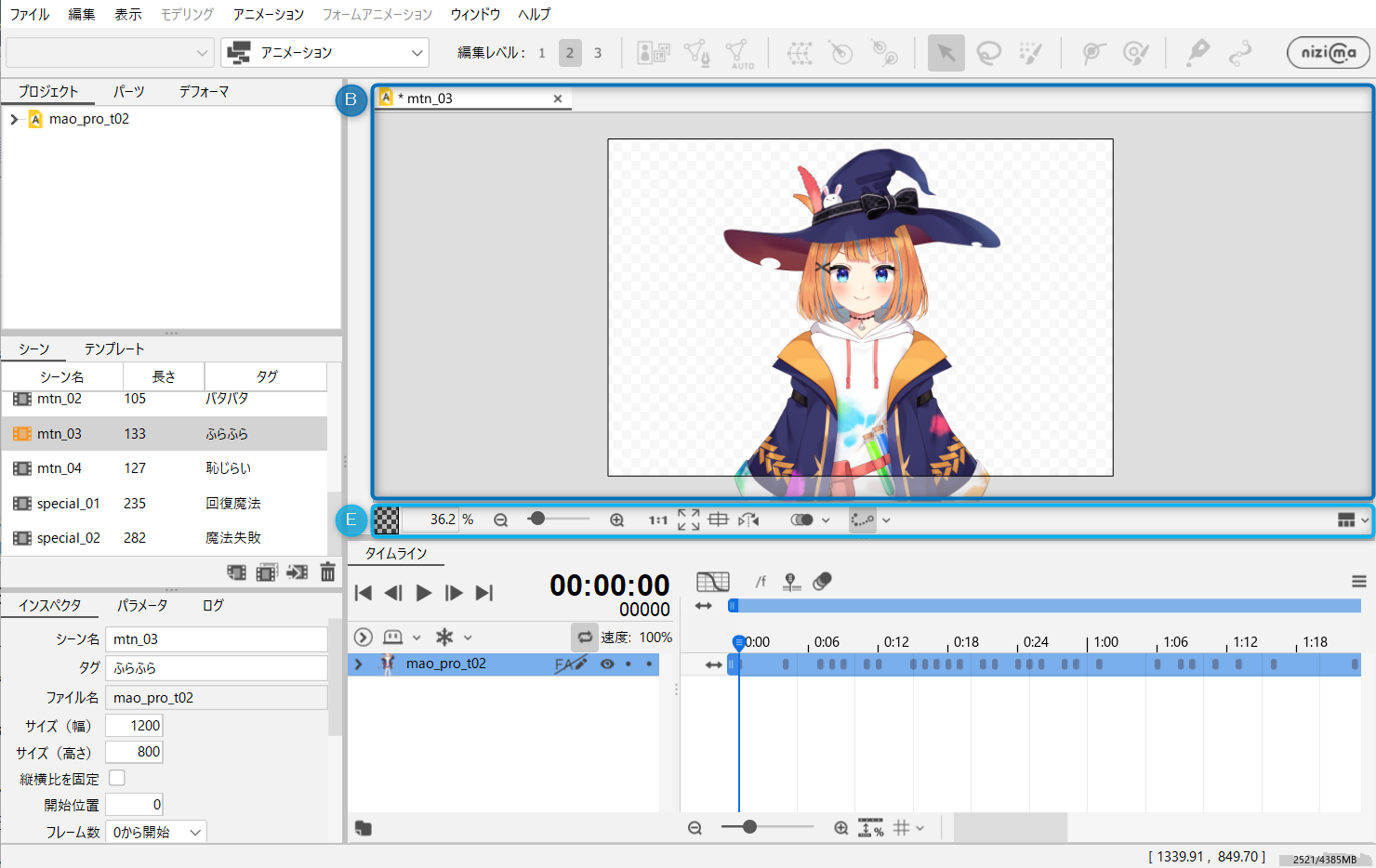
Task: Click the nizima button
Action: tap(1329, 53)
